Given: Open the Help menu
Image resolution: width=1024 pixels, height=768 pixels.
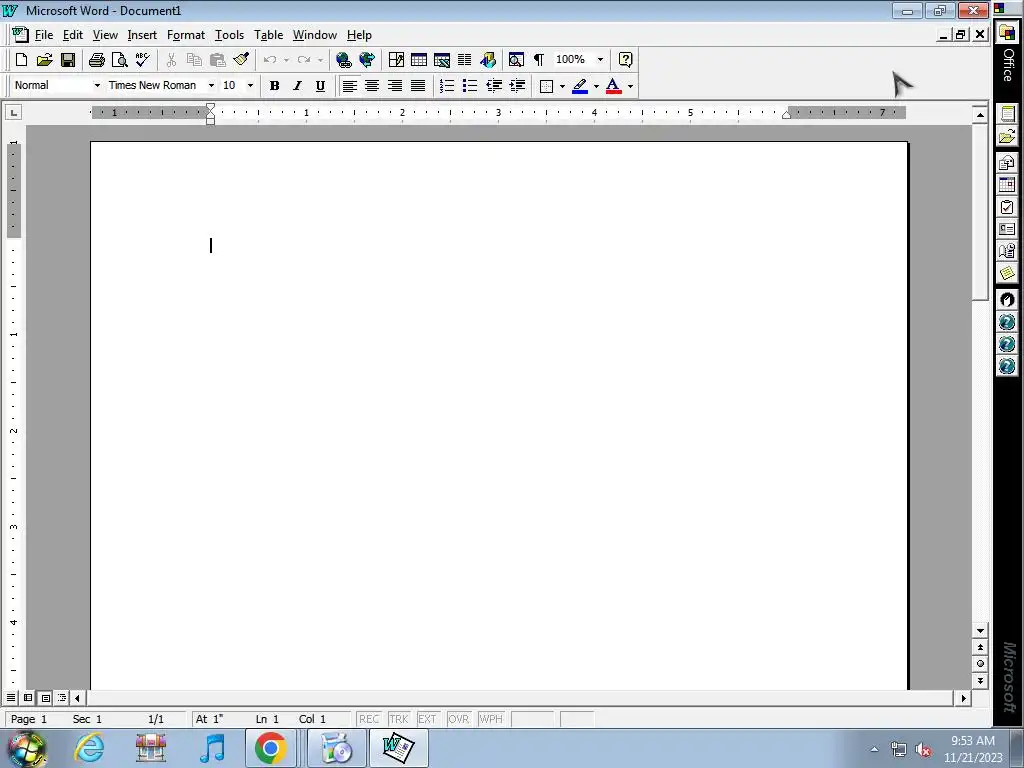Looking at the screenshot, I should coord(359,35).
